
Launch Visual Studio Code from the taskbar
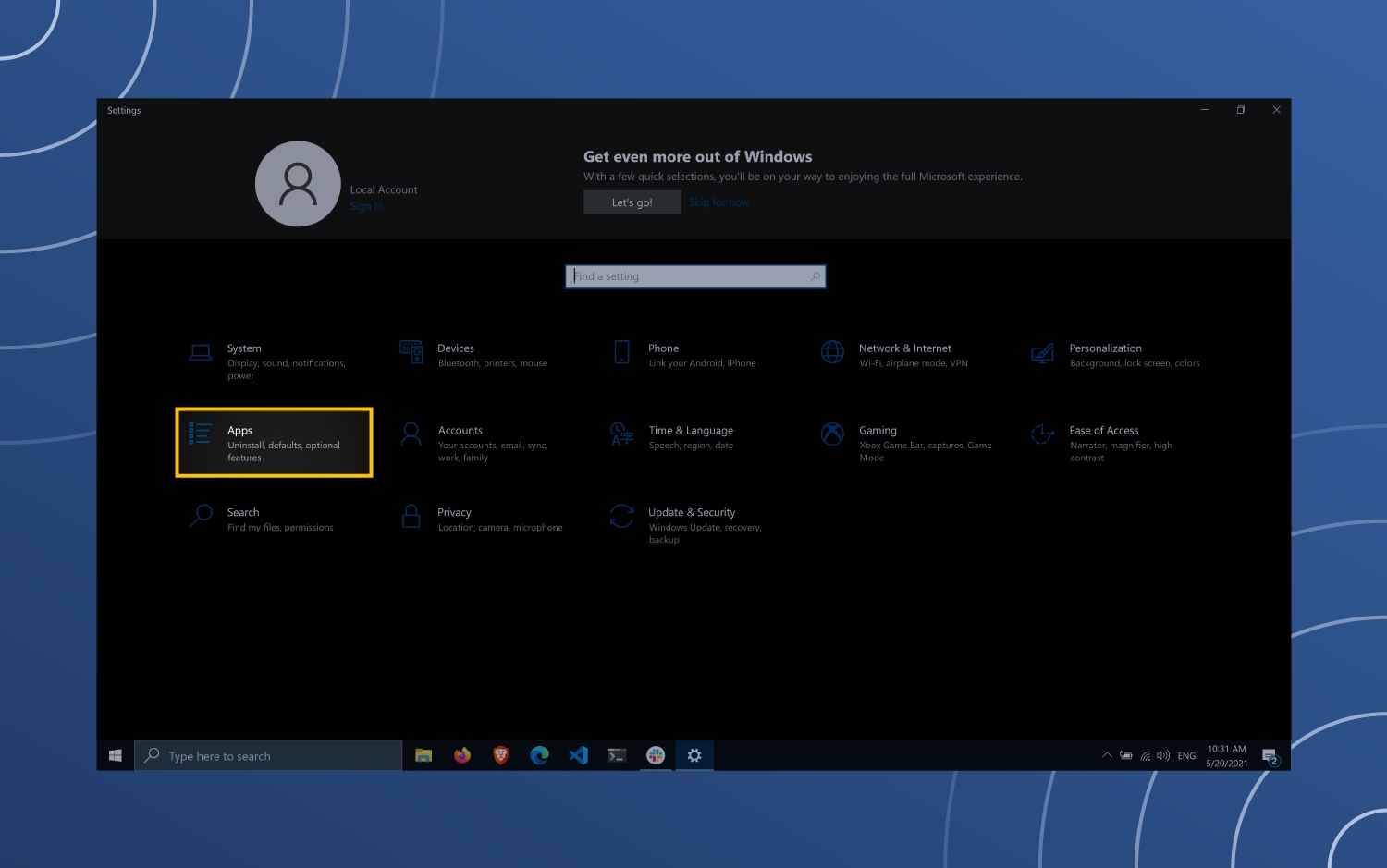point(579,755)
